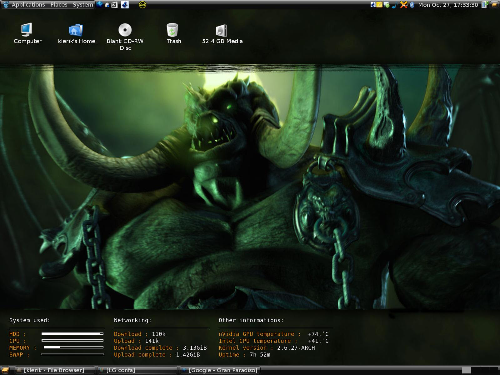Click the orange icon at top-right corner
The height and width of the screenshot is (375, 500).
tap(495, 5)
